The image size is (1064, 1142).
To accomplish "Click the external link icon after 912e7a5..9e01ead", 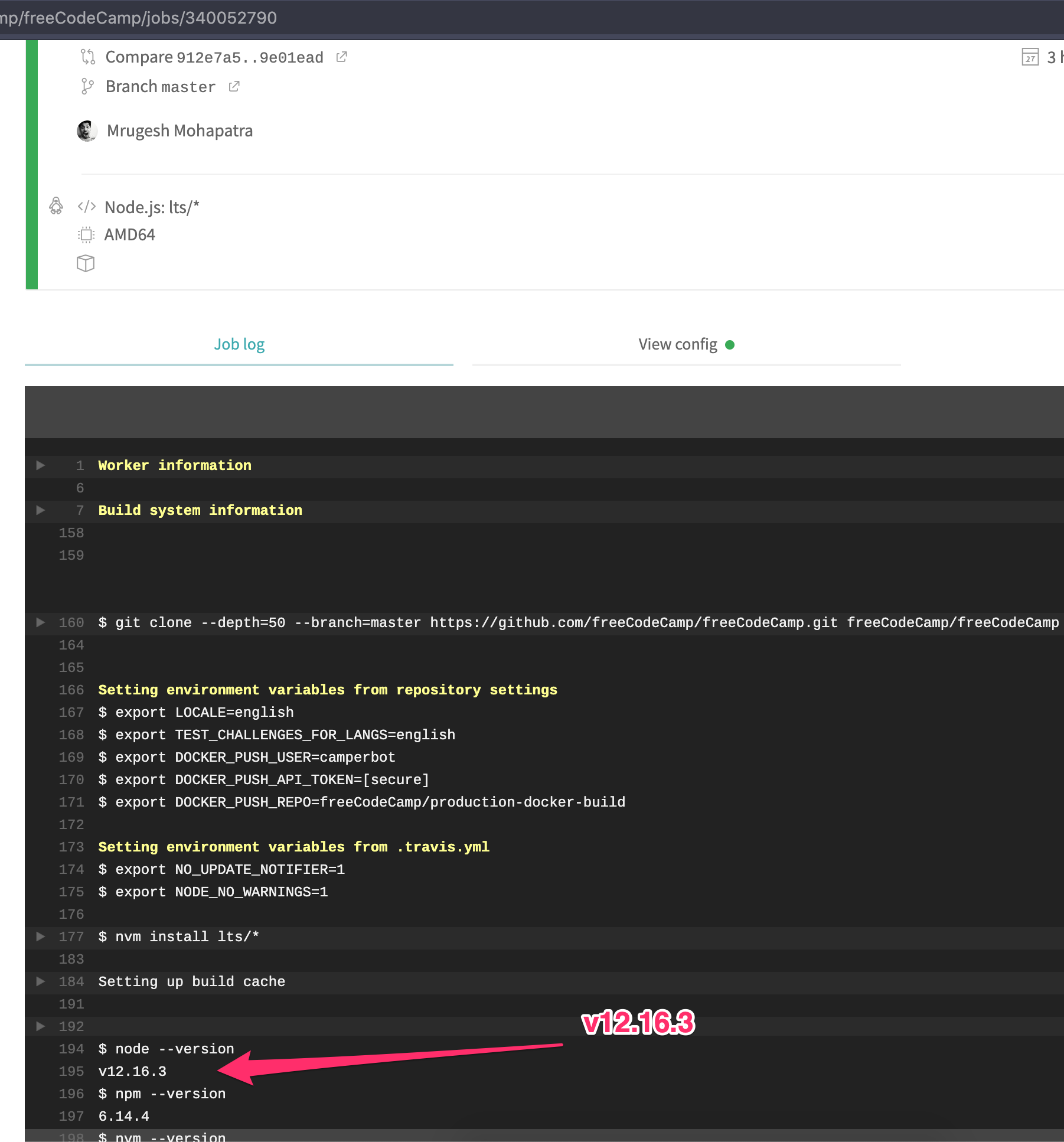I will (x=342, y=57).
